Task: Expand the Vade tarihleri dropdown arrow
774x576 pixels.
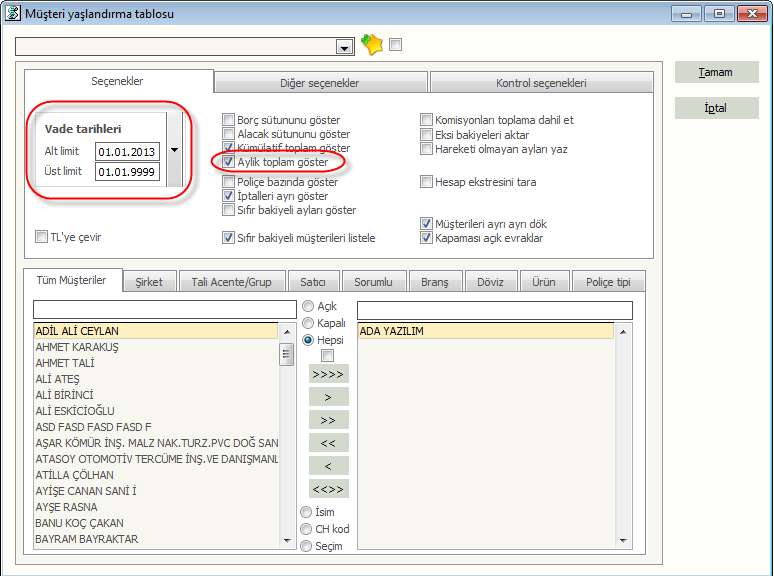Action: coord(175,150)
